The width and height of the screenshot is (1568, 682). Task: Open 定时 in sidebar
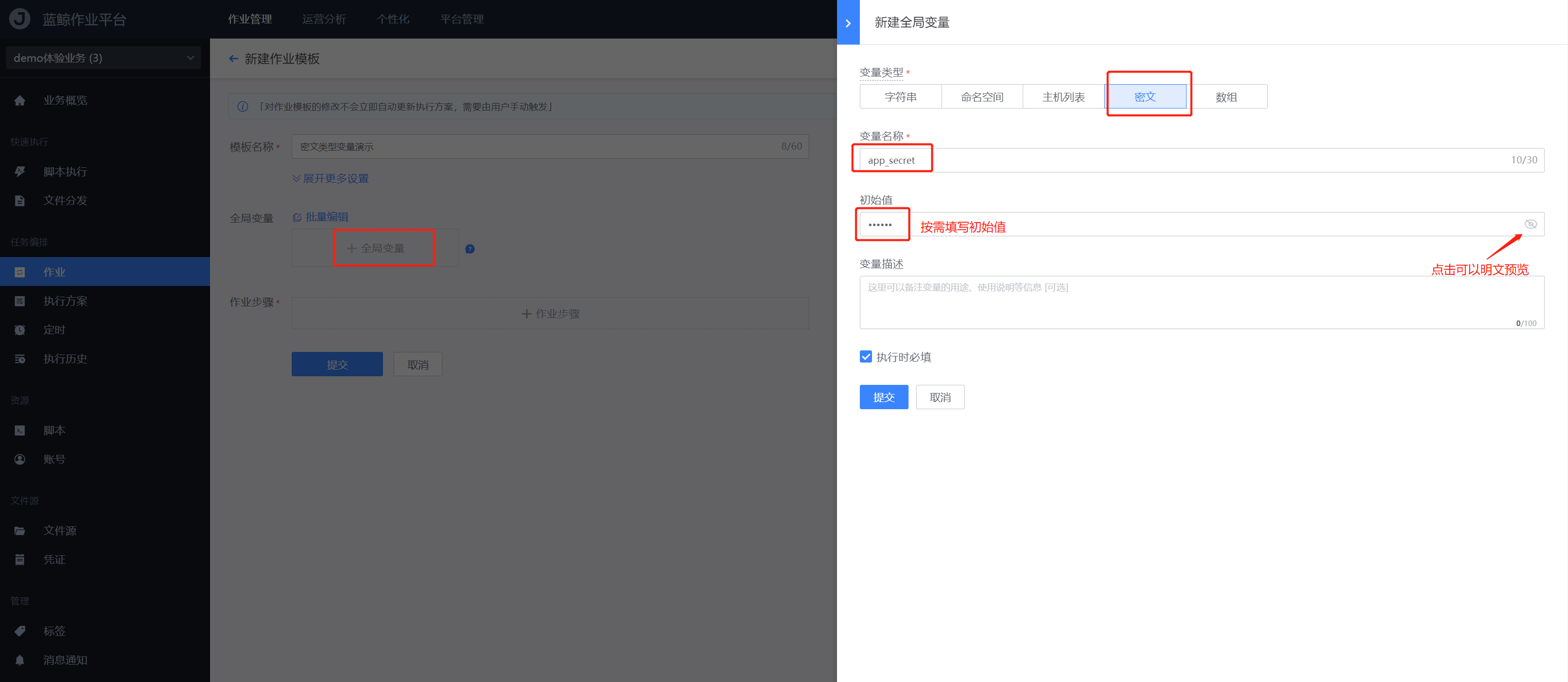pos(104,330)
